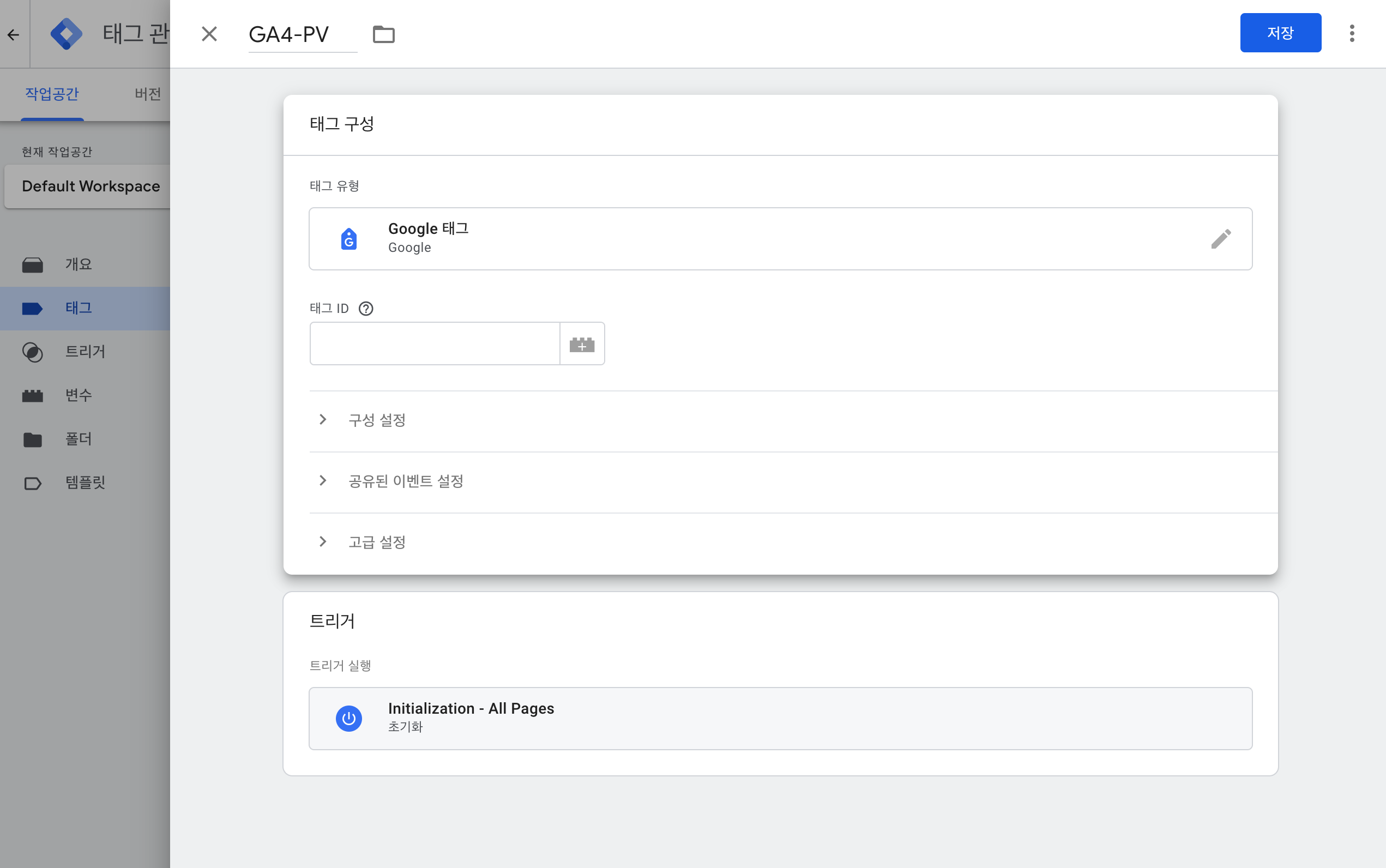Click the 공유된 이벤트 설정 label

[x=406, y=481]
